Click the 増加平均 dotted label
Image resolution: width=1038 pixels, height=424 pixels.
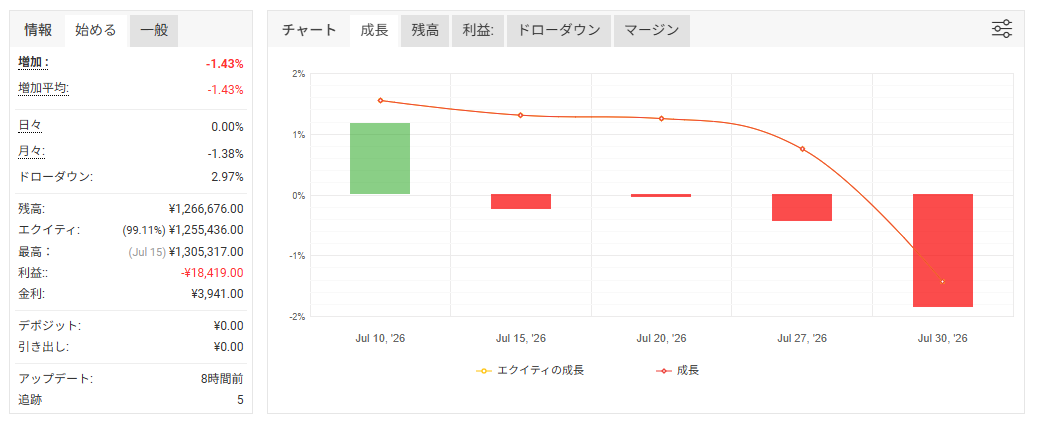tap(44, 89)
